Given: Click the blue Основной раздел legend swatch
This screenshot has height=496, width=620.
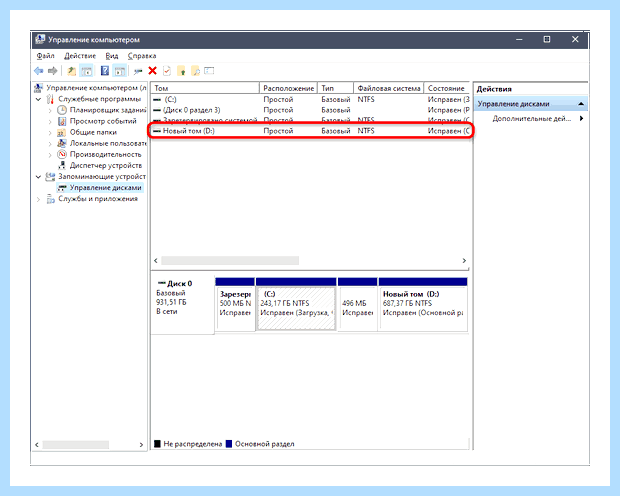Looking at the screenshot, I should pyautogui.click(x=229, y=443).
